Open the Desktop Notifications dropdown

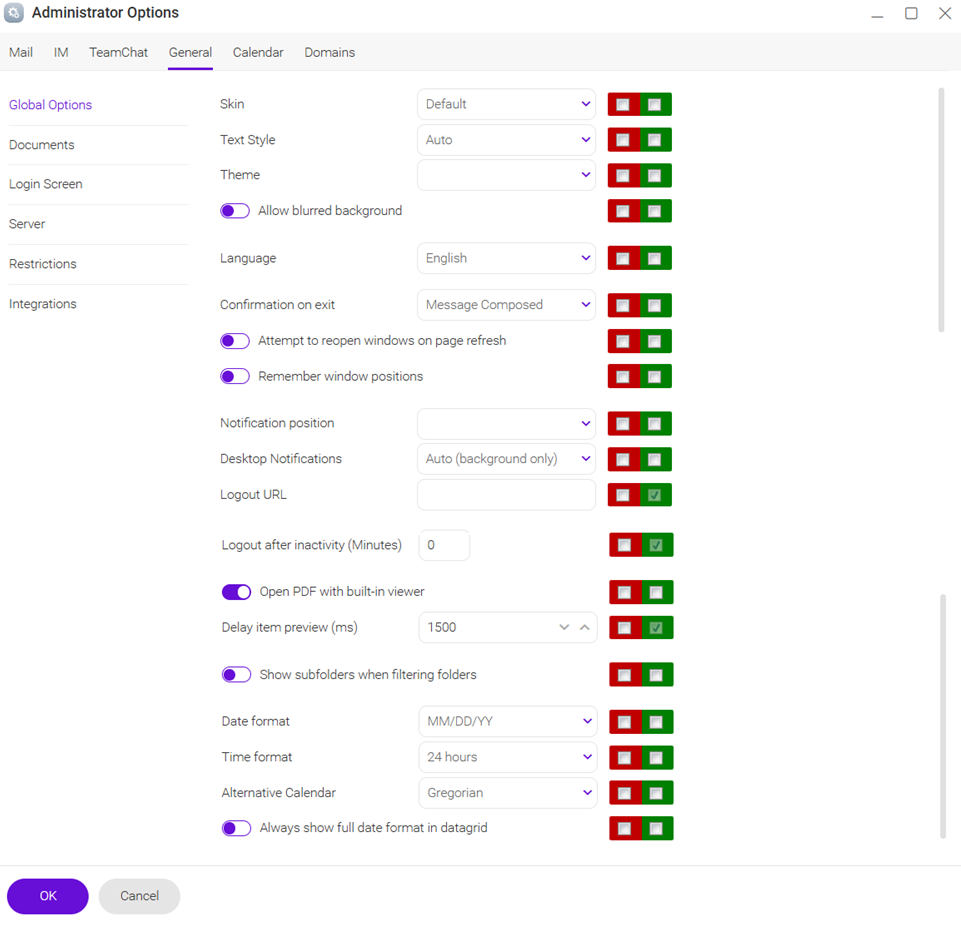point(506,459)
